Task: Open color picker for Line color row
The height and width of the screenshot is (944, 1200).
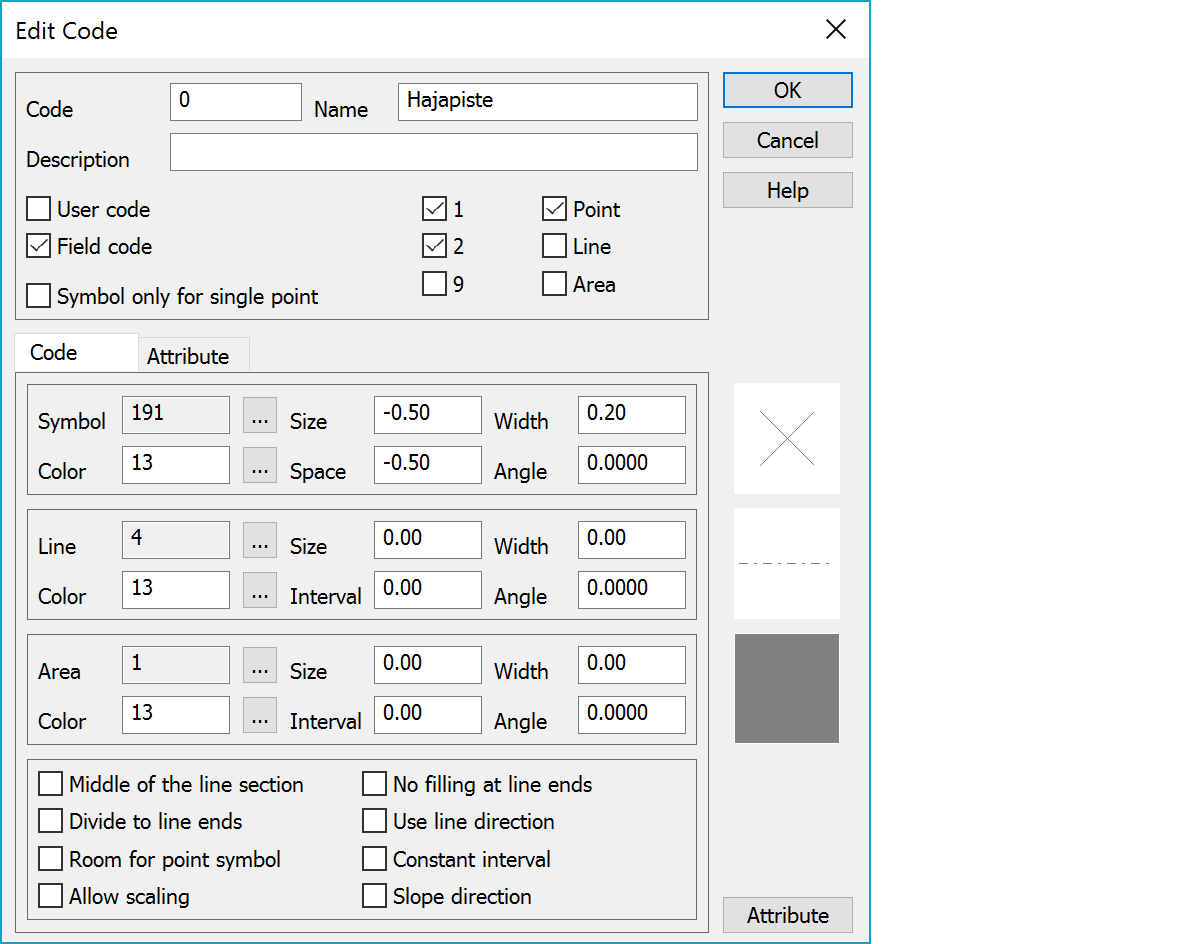Action: point(260,590)
